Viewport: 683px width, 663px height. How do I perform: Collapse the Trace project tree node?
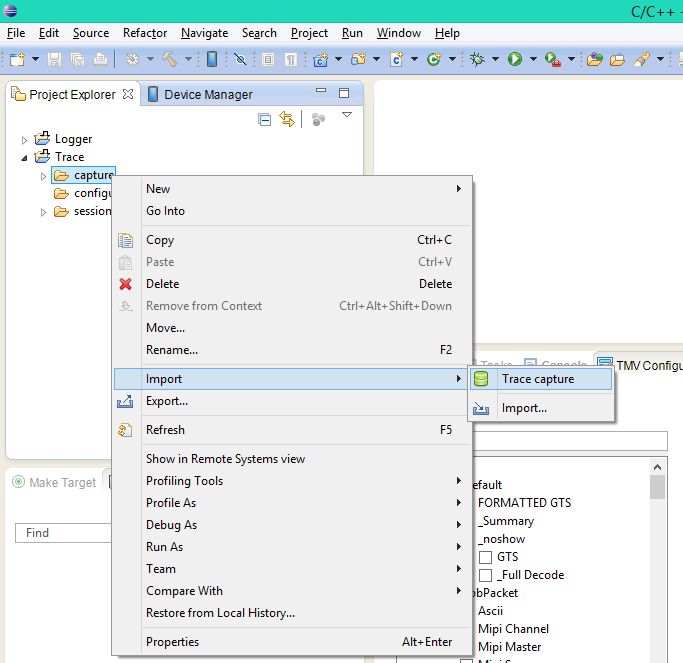pos(25,157)
